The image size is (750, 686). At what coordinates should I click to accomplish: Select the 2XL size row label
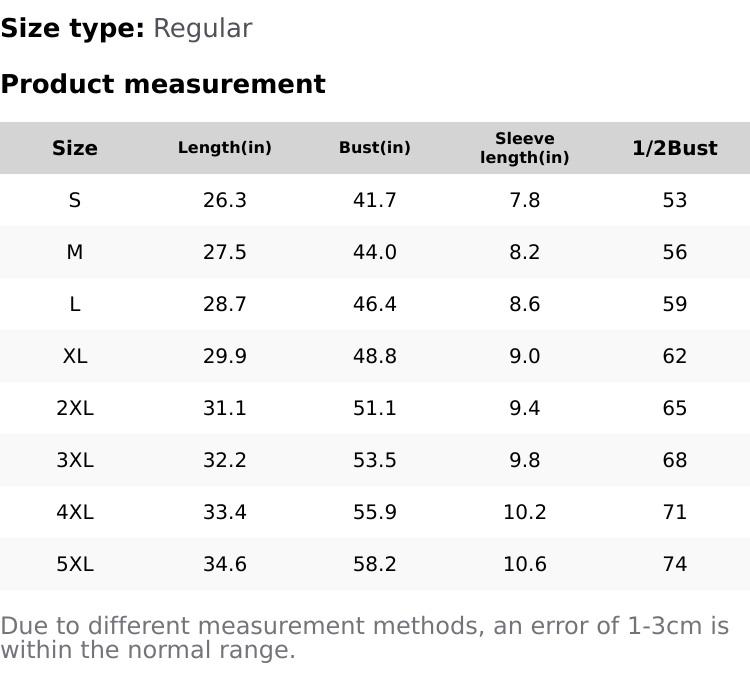tap(75, 408)
